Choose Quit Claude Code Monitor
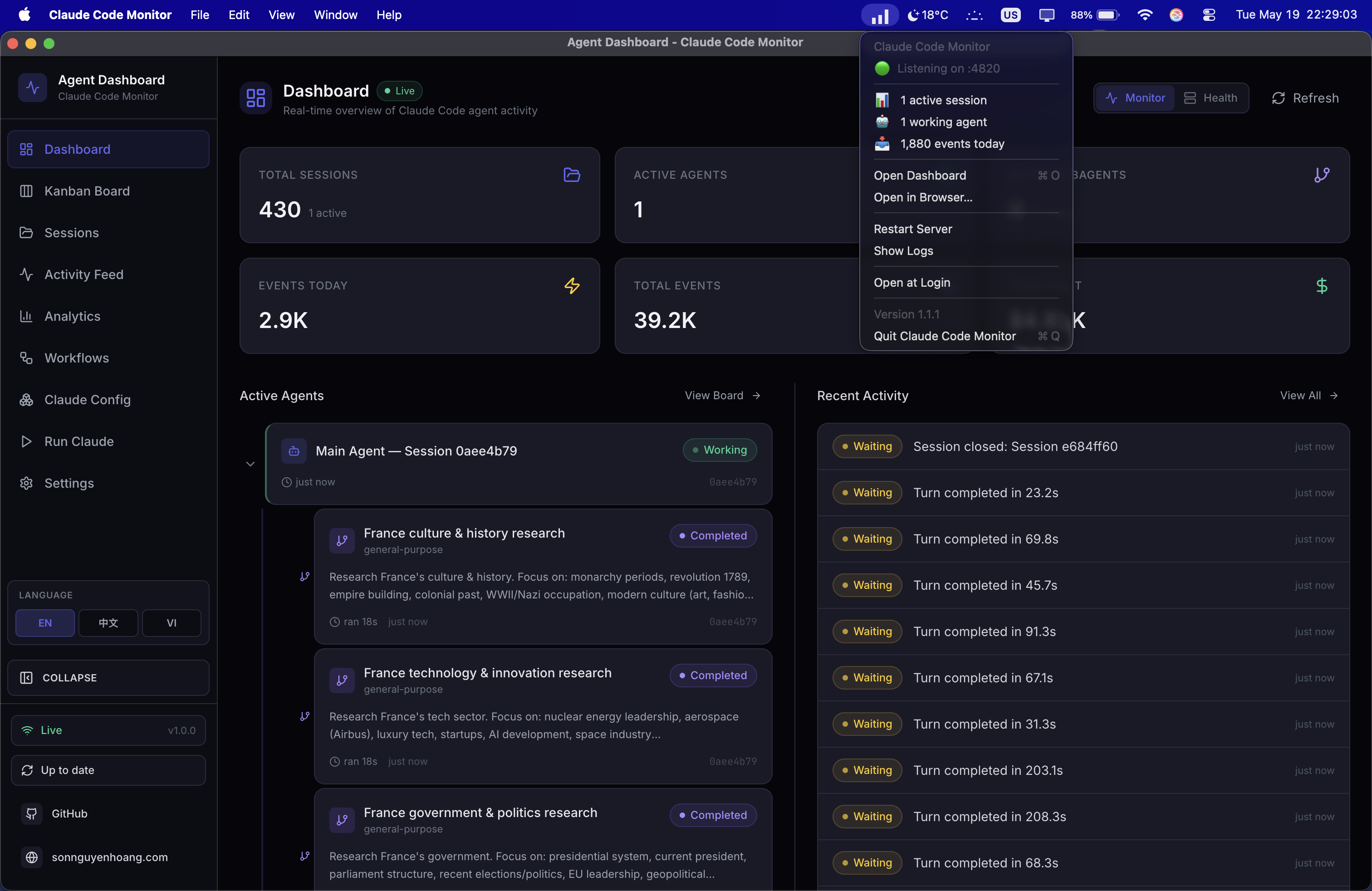 pyautogui.click(x=965, y=336)
